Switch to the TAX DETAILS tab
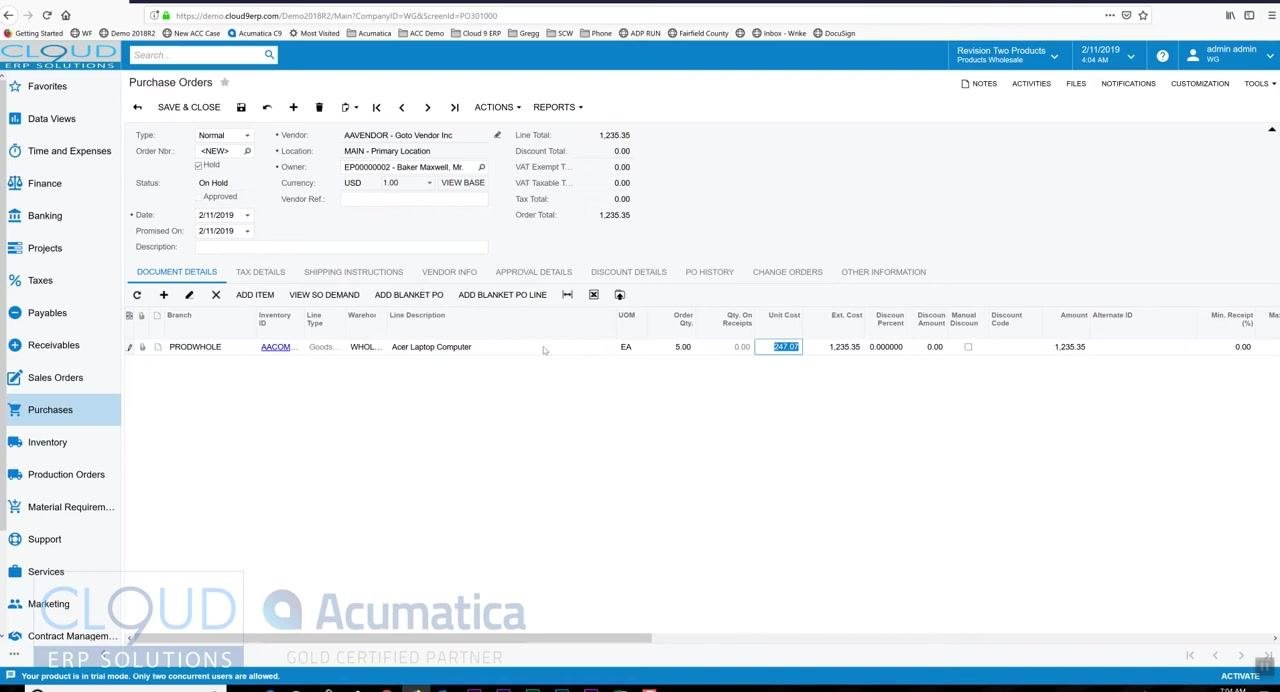Screen dimensions: 1280x692 pos(260,272)
